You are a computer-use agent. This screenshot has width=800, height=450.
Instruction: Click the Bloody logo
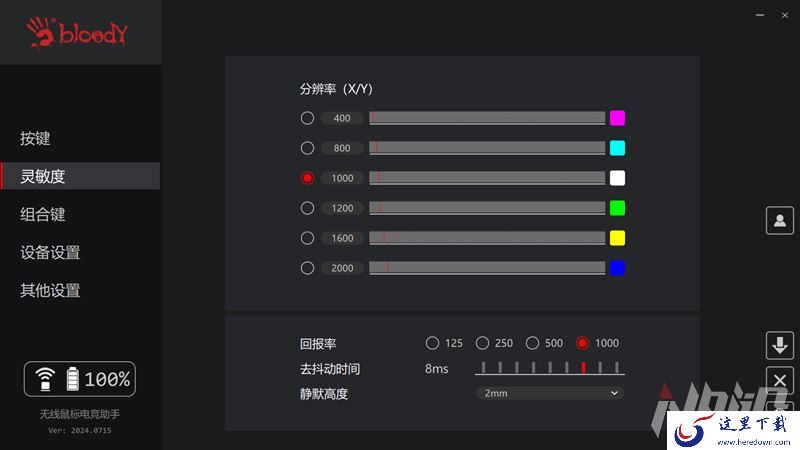point(77,33)
